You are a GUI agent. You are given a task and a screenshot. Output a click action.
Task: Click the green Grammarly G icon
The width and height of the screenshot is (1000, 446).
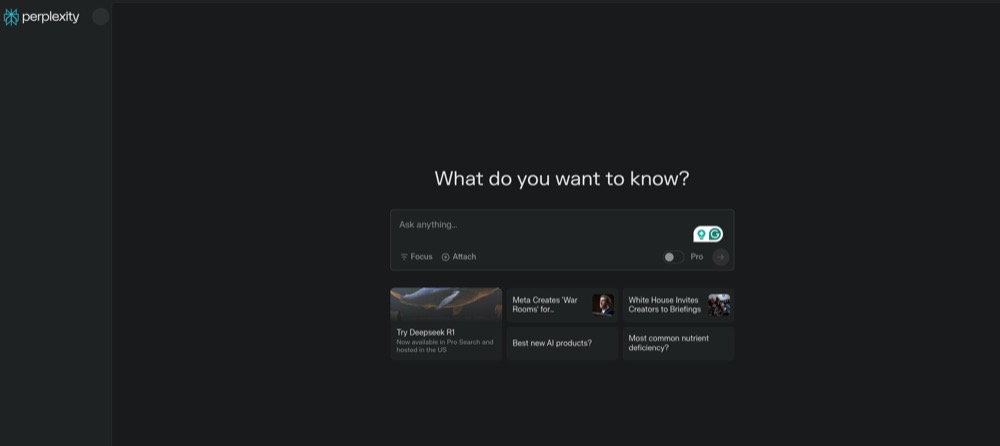point(715,234)
